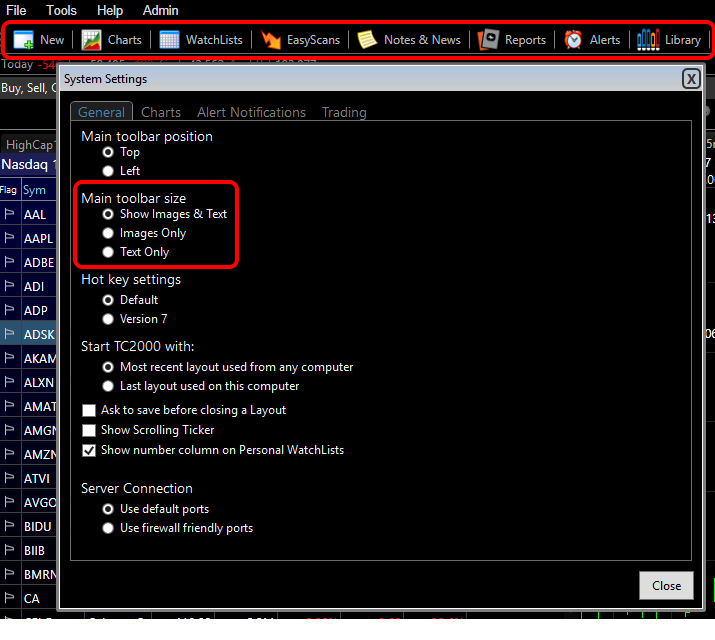Switch to the Trading settings tab

pyautogui.click(x=344, y=112)
